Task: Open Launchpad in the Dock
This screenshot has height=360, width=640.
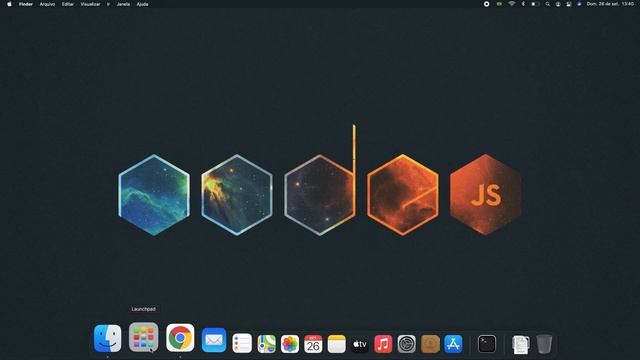Action: pos(143,337)
